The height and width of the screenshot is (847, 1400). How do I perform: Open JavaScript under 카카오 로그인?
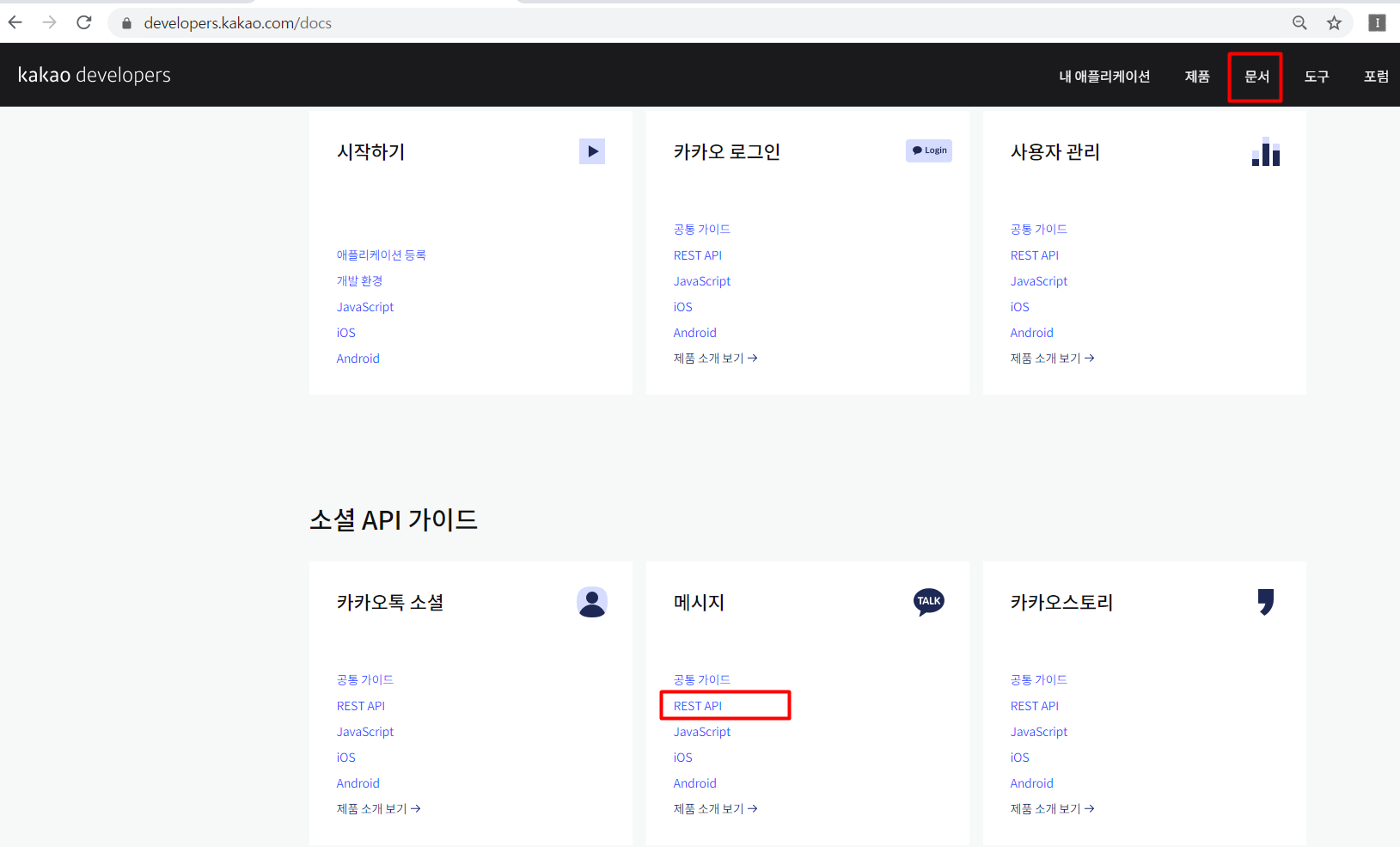(702, 281)
